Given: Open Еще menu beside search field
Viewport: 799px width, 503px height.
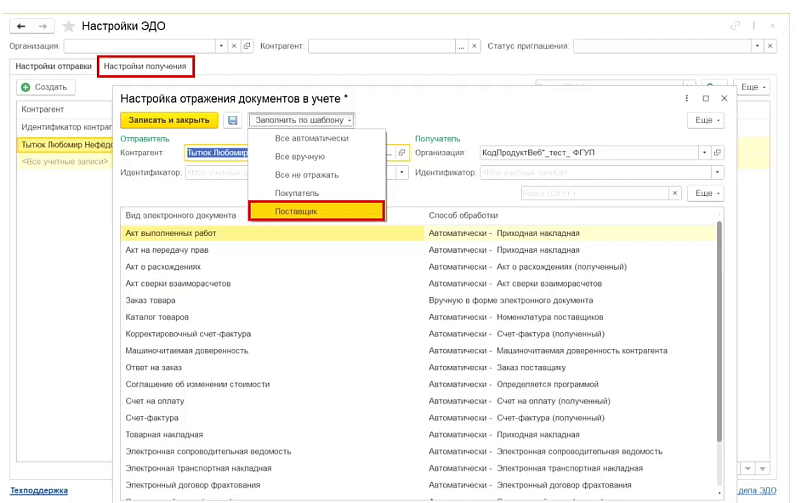Looking at the screenshot, I should 706,193.
